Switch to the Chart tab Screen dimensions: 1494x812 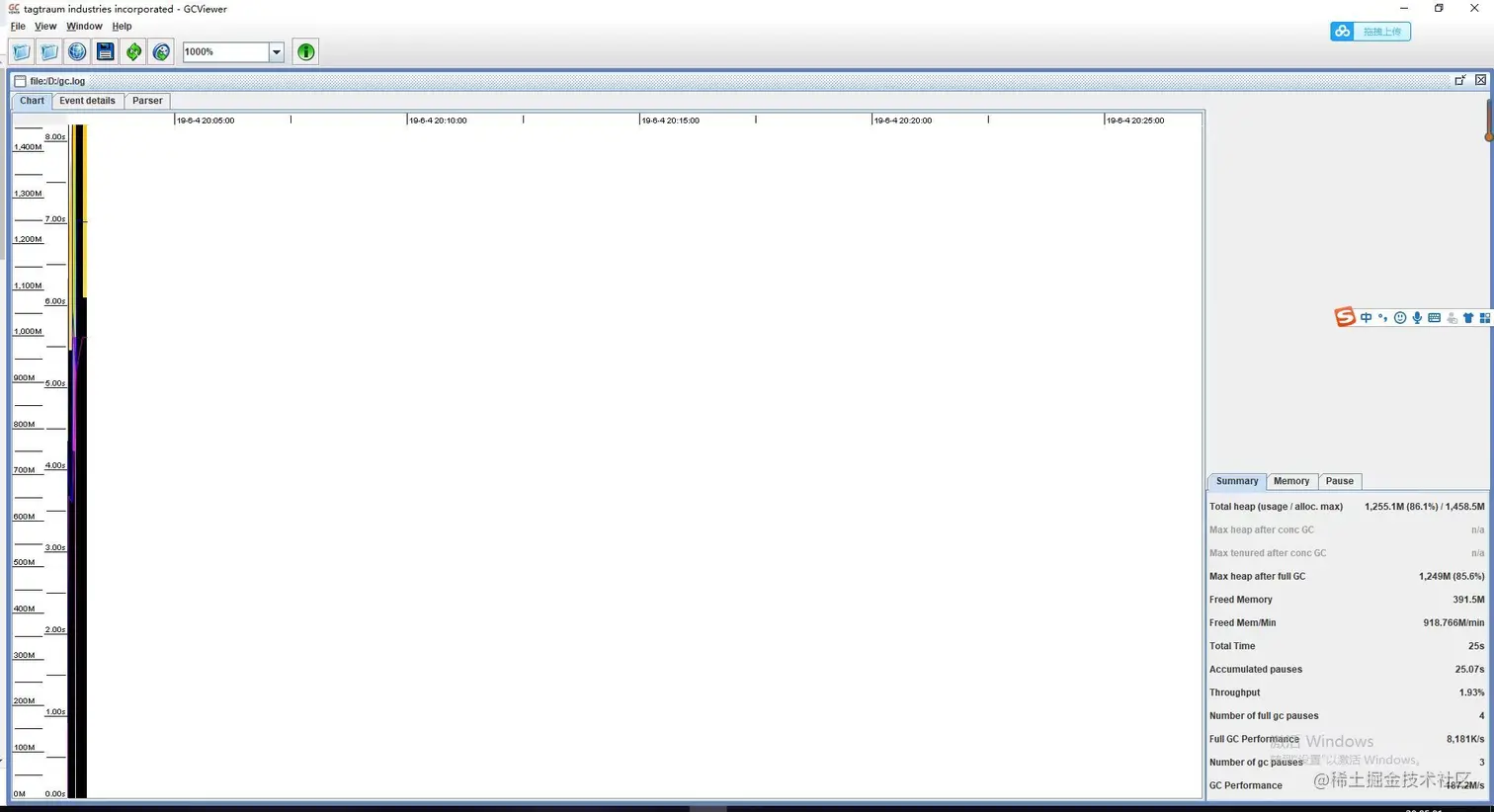click(32, 101)
